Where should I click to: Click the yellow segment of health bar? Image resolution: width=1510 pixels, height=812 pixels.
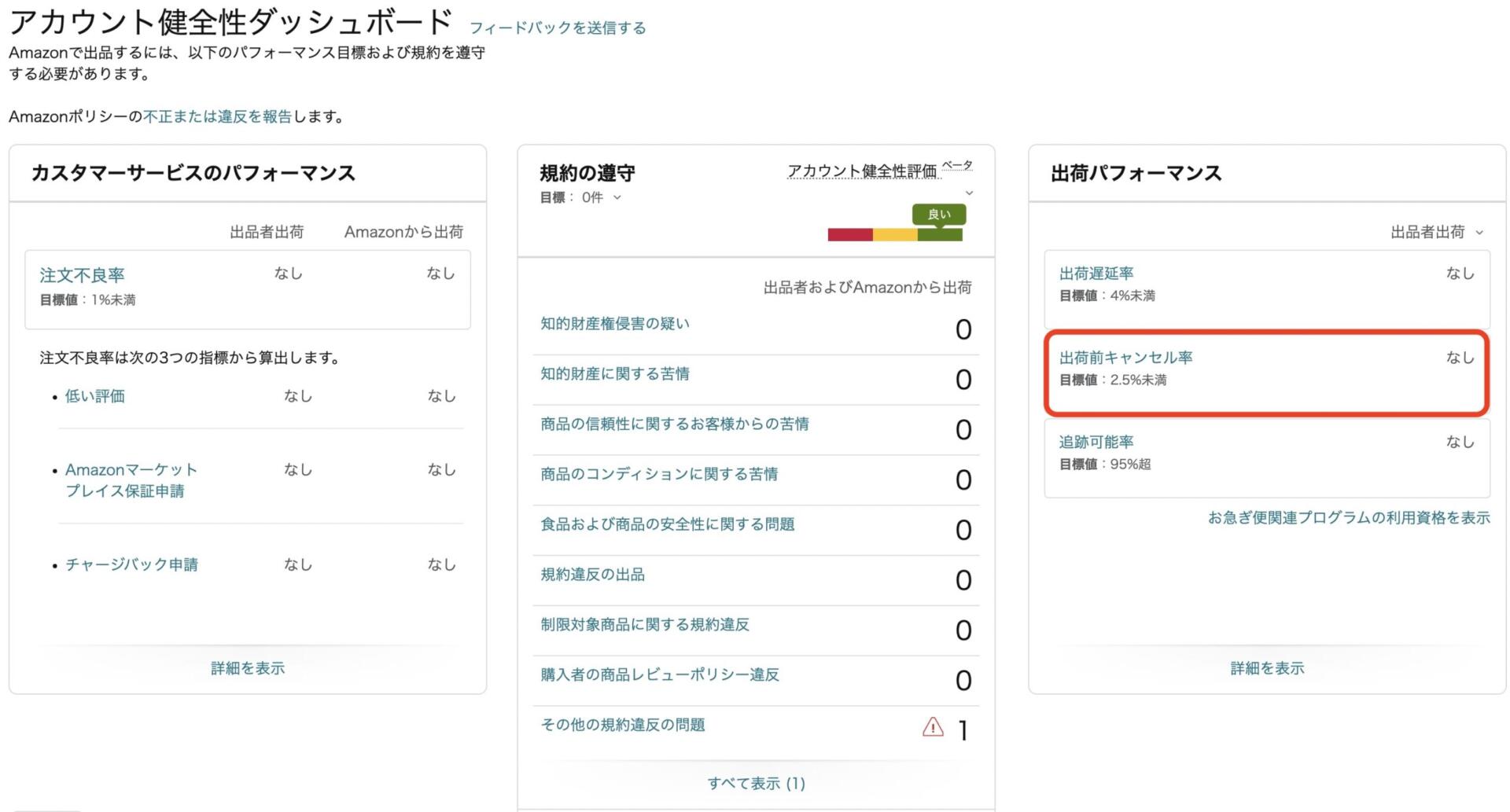click(895, 234)
